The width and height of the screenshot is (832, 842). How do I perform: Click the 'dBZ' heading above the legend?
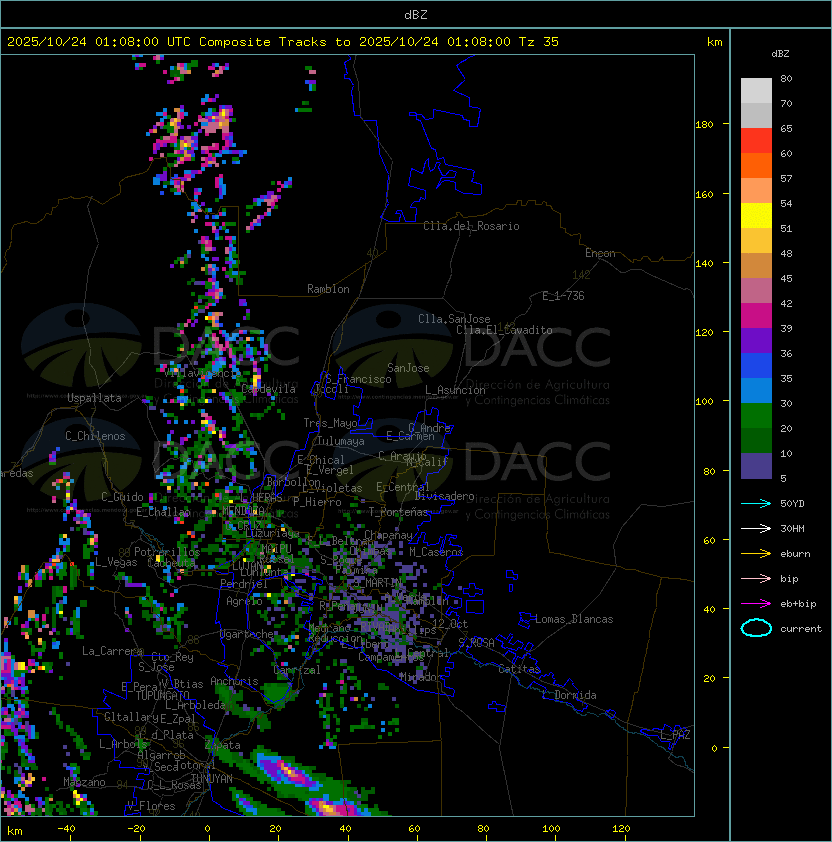coord(780,54)
